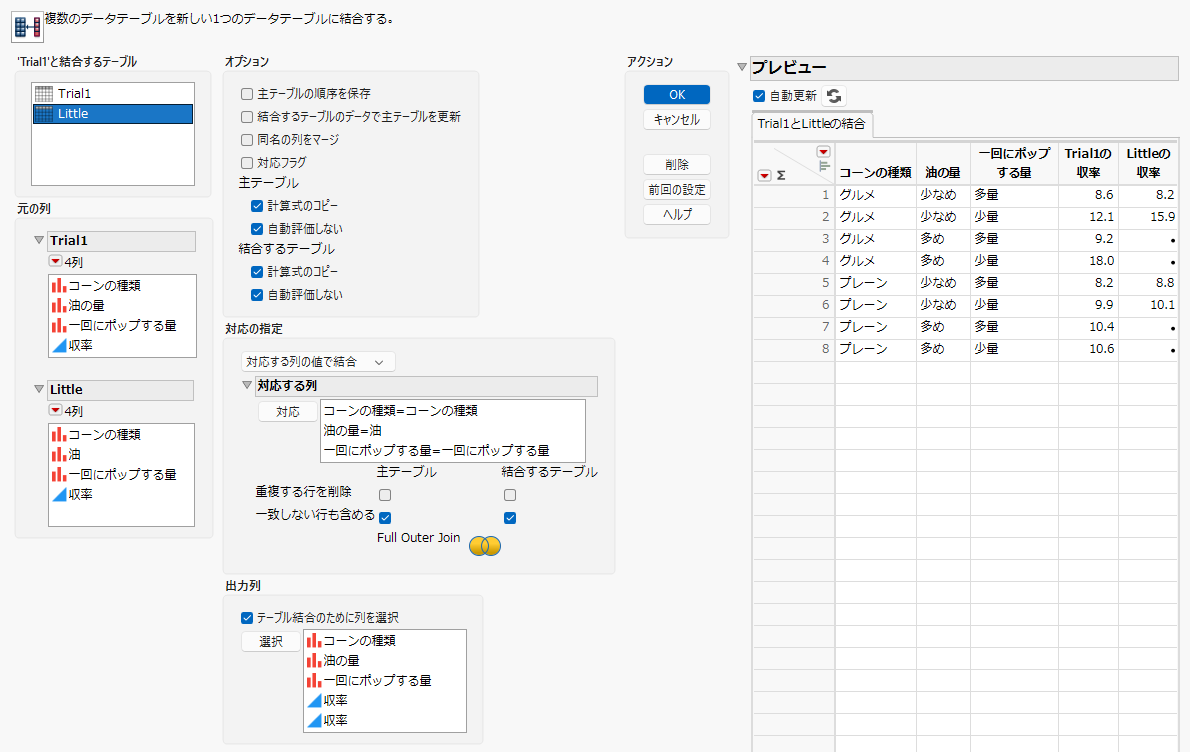Open the red triangle menu for Trial1's 4列

[55, 261]
